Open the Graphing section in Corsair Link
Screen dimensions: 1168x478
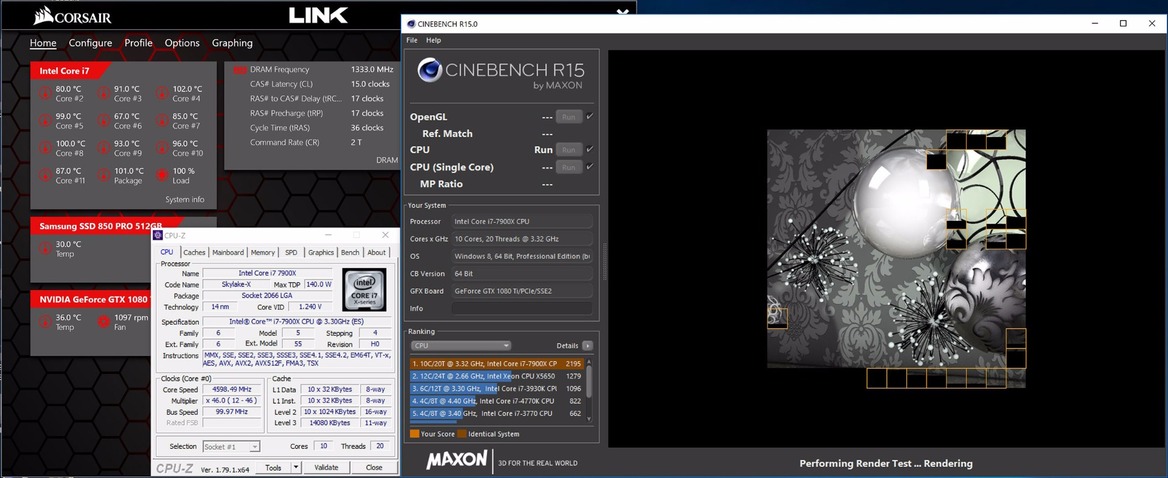232,43
